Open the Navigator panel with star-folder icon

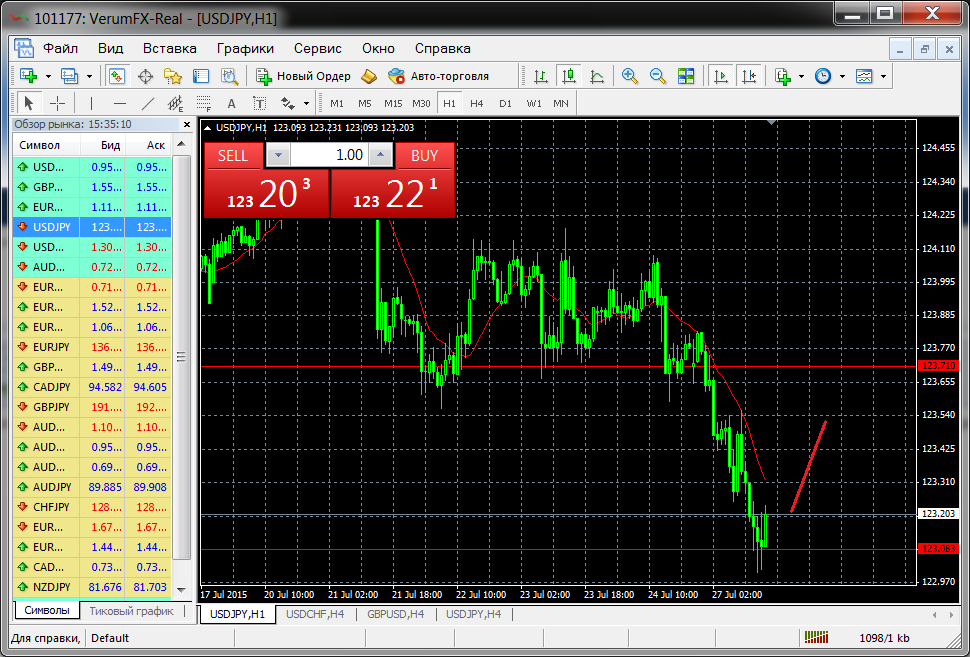pos(173,76)
